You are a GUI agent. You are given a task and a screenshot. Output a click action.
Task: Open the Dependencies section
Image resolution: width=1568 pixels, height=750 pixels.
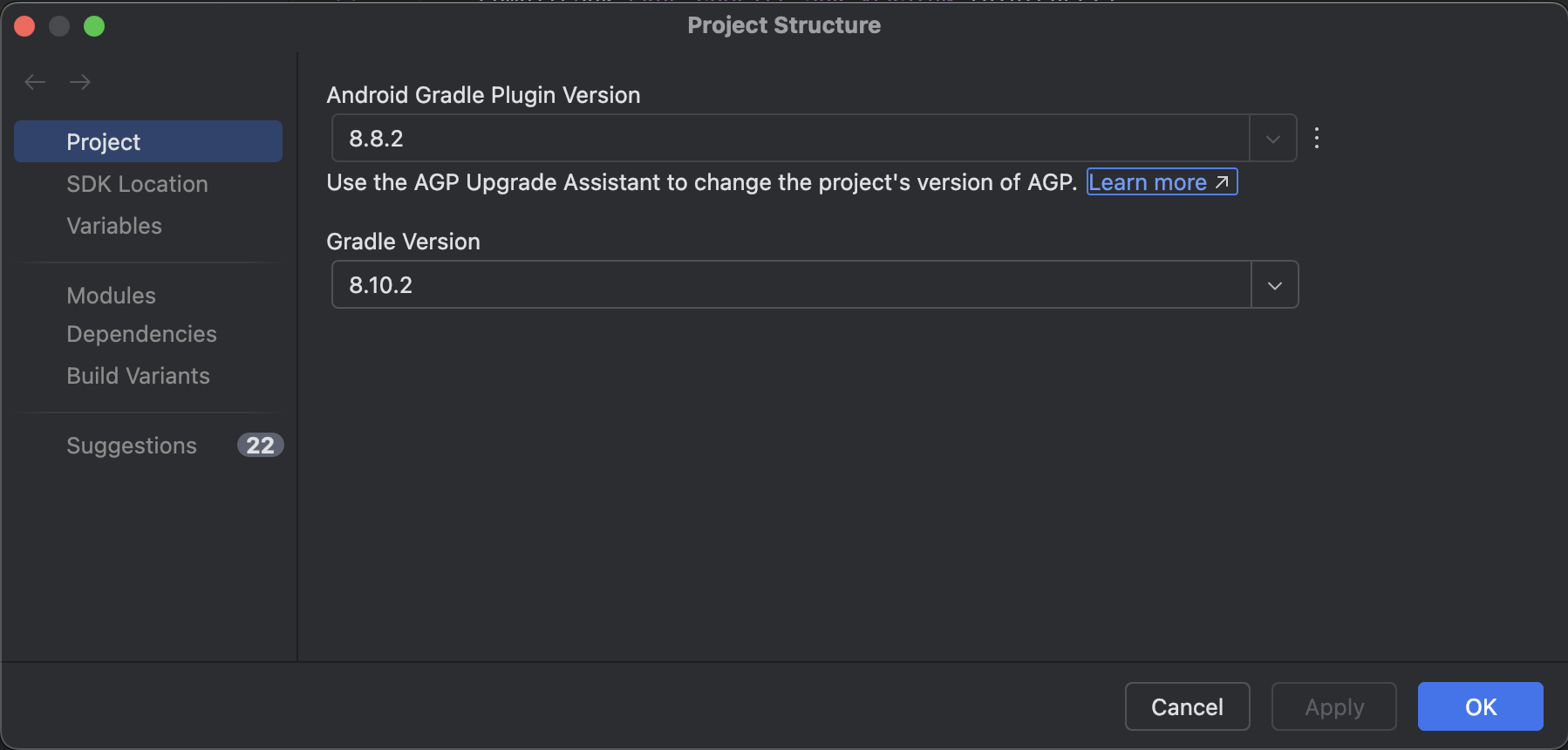point(141,334)
